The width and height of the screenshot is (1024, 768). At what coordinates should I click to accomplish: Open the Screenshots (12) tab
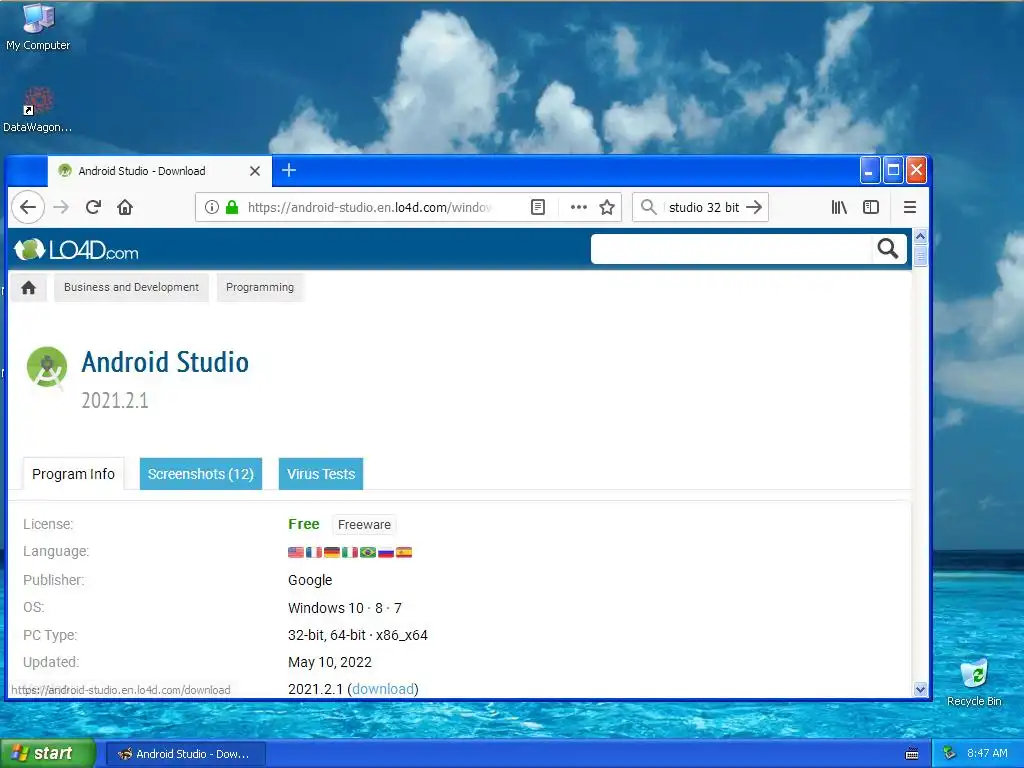pos(200,474)
